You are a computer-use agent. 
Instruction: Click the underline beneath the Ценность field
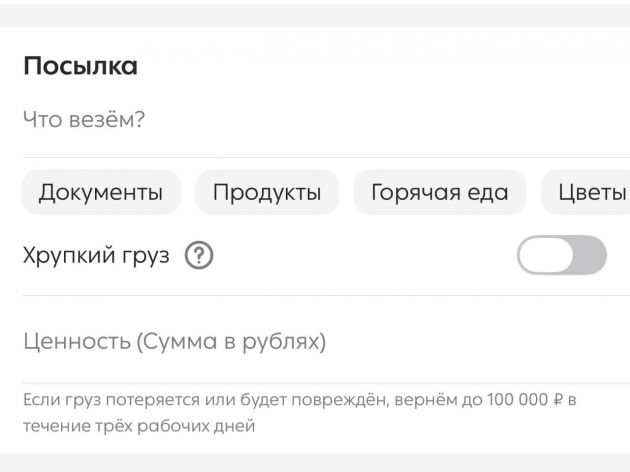tap(326, 383)
